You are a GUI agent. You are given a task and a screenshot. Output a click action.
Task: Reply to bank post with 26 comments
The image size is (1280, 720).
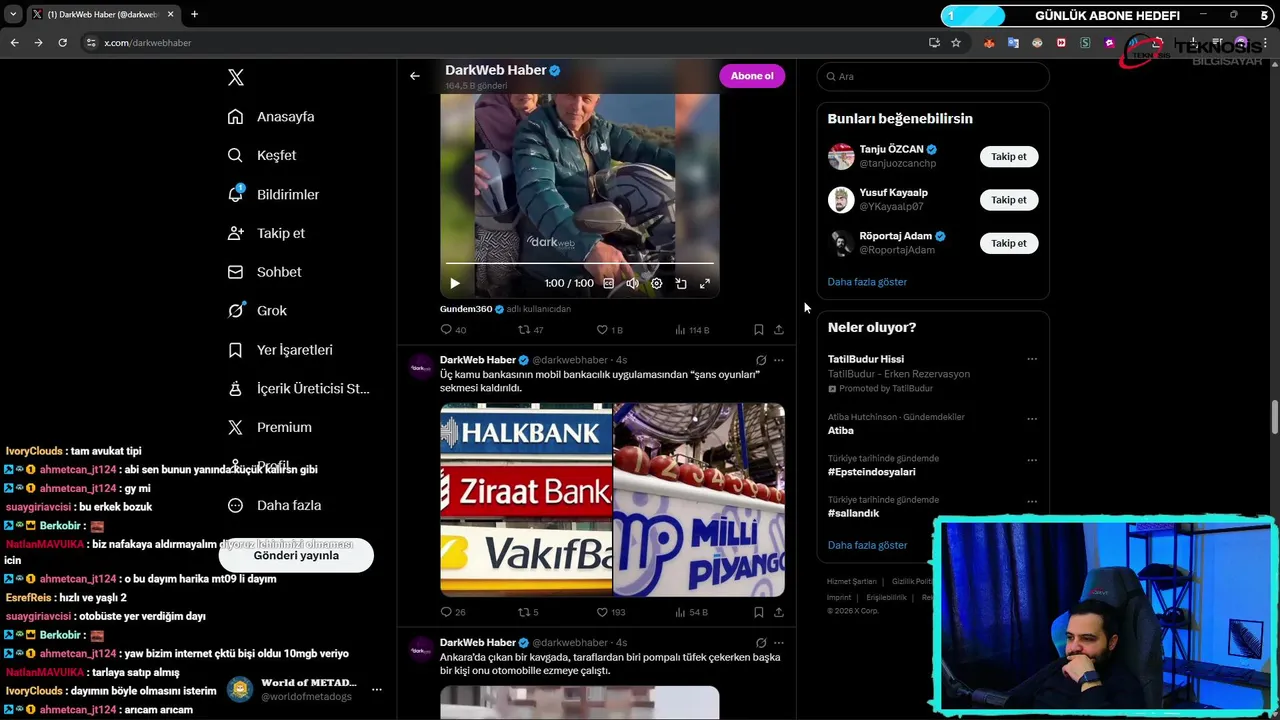click(x=453, y=612)
